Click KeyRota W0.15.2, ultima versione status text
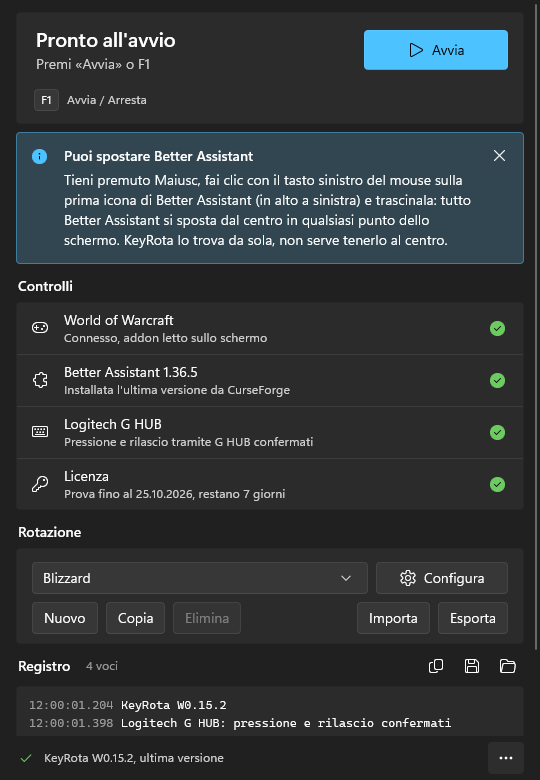The image size is (540, 780). pos(134,758)
